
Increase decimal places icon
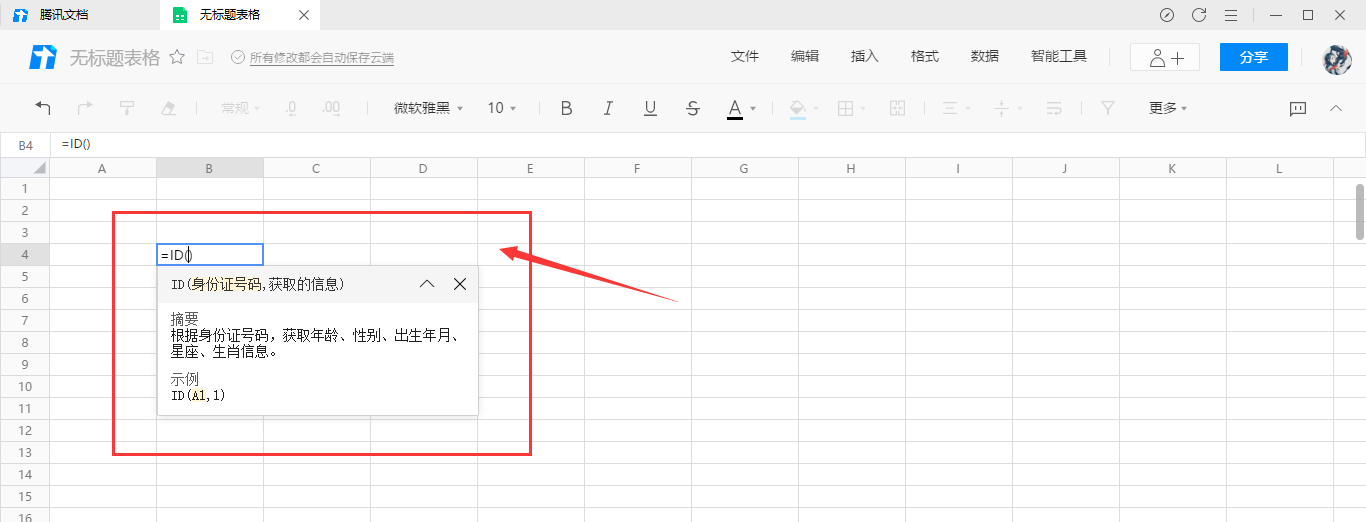click(333, 108)
